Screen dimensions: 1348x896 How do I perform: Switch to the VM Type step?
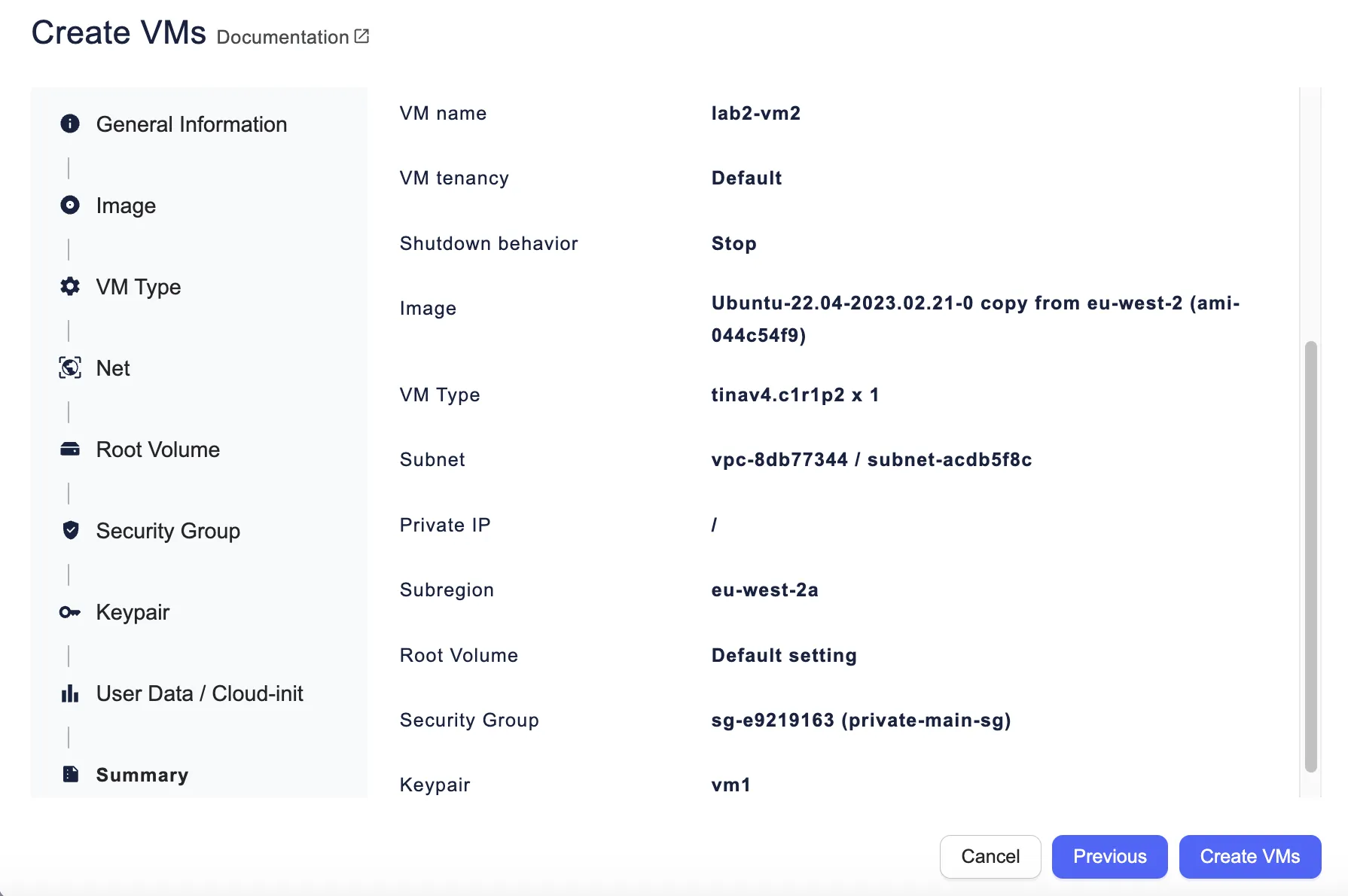pos(139,287)
